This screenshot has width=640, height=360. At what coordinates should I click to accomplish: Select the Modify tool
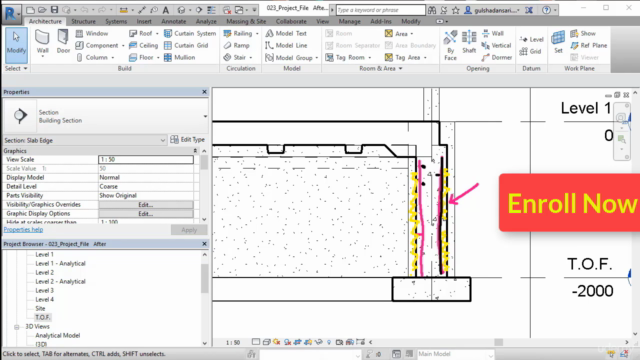[16, 45]
